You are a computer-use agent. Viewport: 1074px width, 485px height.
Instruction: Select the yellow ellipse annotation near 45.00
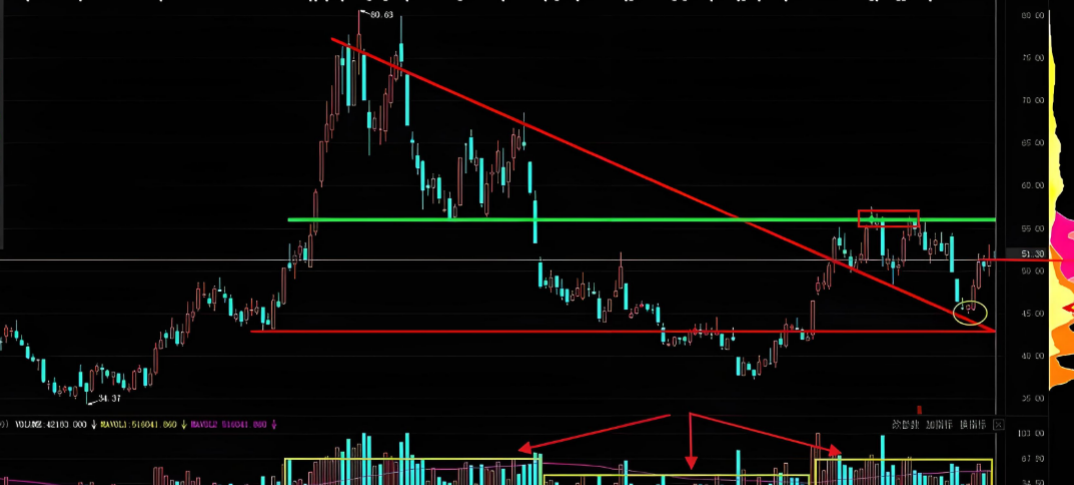[970, 312]
